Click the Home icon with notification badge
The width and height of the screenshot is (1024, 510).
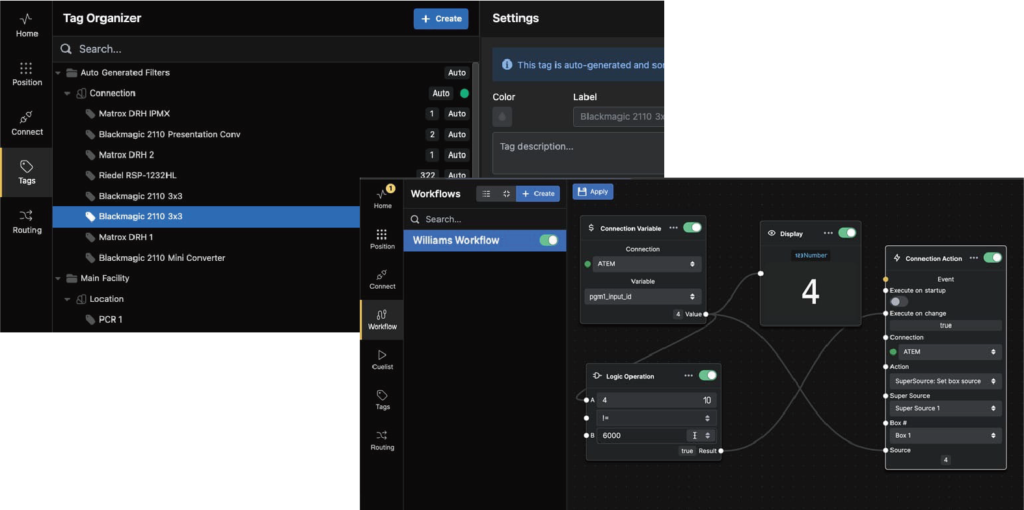(382, 196)
